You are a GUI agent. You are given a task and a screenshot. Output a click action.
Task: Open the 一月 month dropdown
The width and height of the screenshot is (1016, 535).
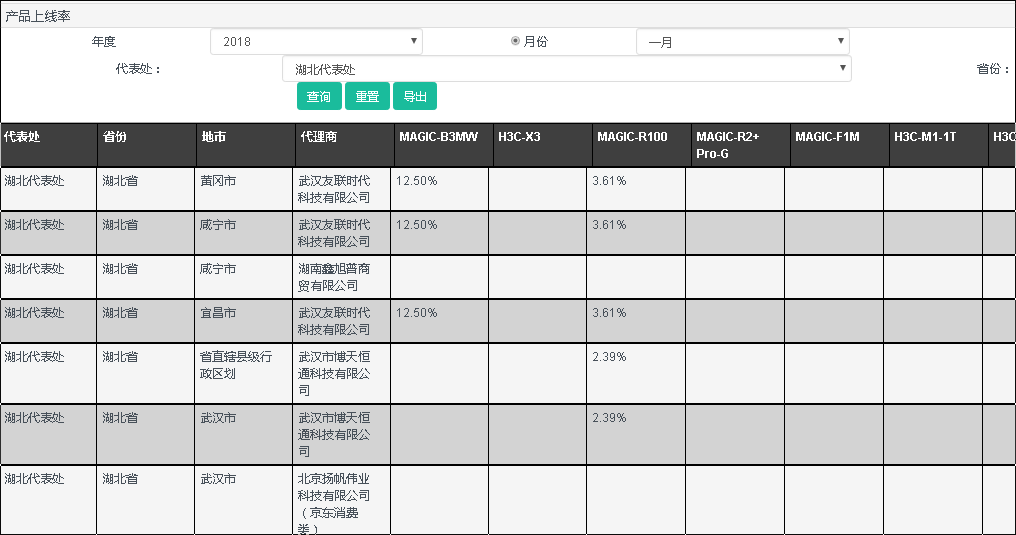click(x=743, y=41)
